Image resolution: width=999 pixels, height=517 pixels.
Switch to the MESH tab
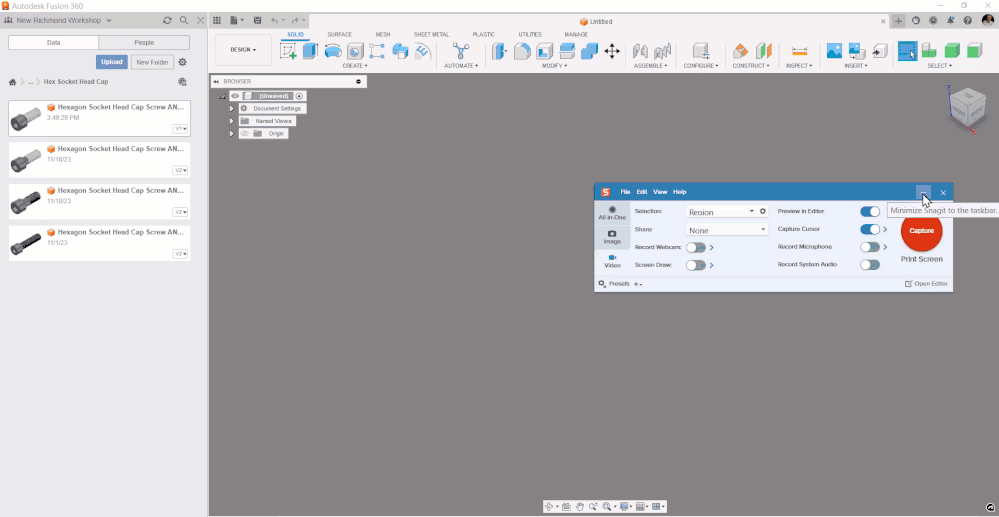tap(383, 34)
